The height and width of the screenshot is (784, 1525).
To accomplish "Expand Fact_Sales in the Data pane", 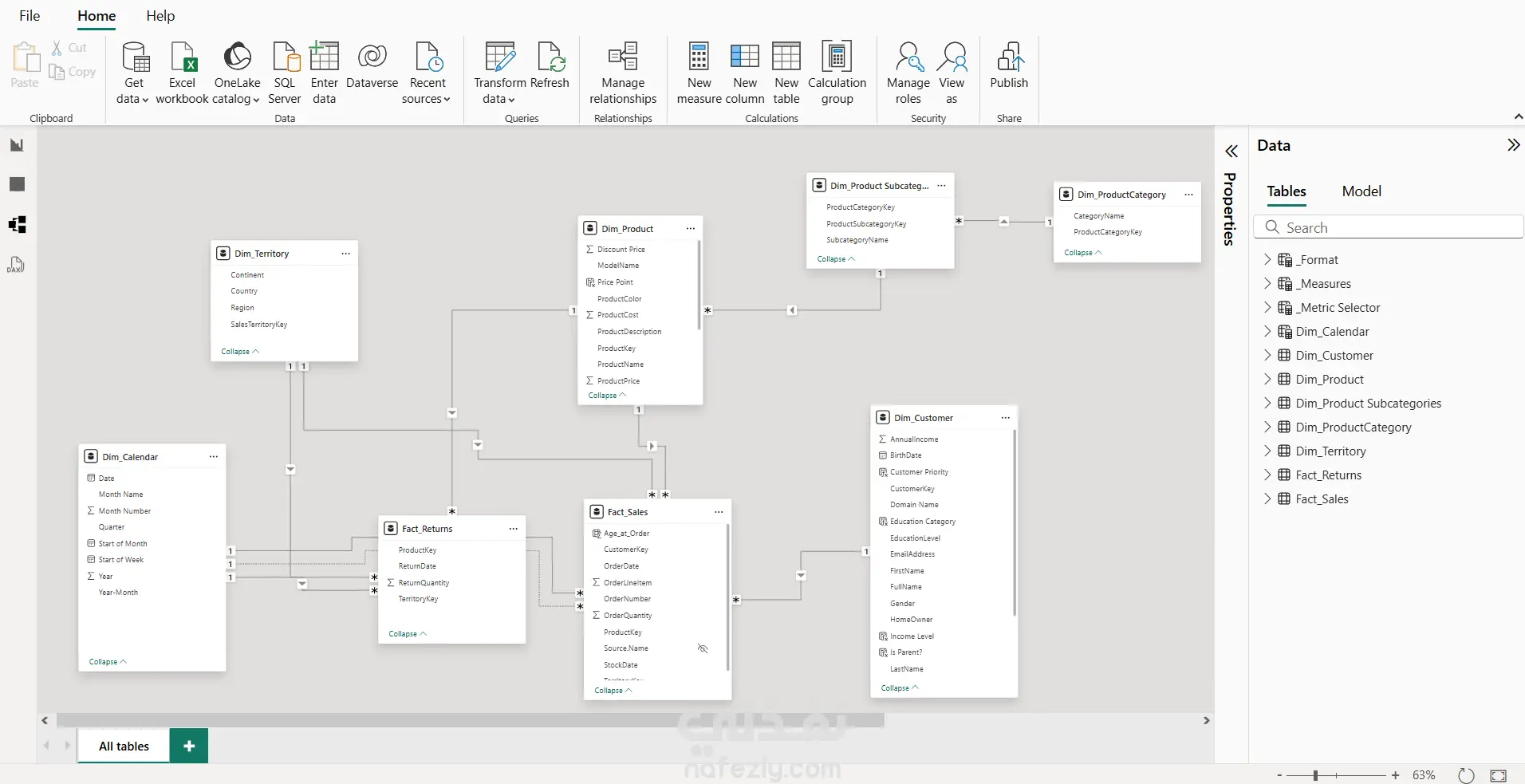I will (1267, 498).
